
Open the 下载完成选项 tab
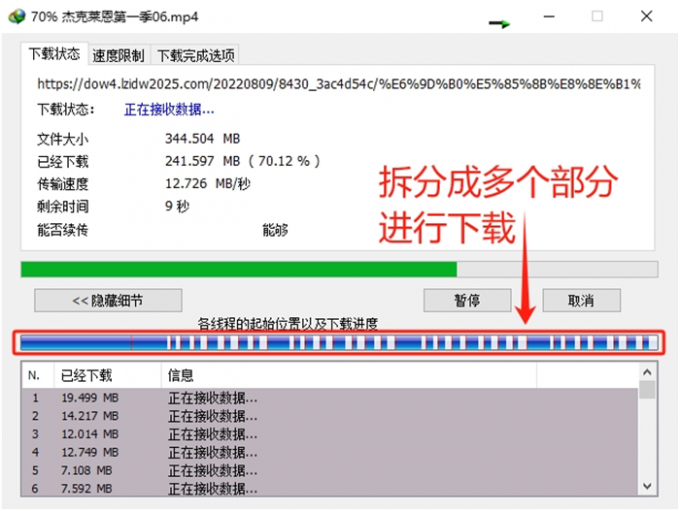(196, 55)
